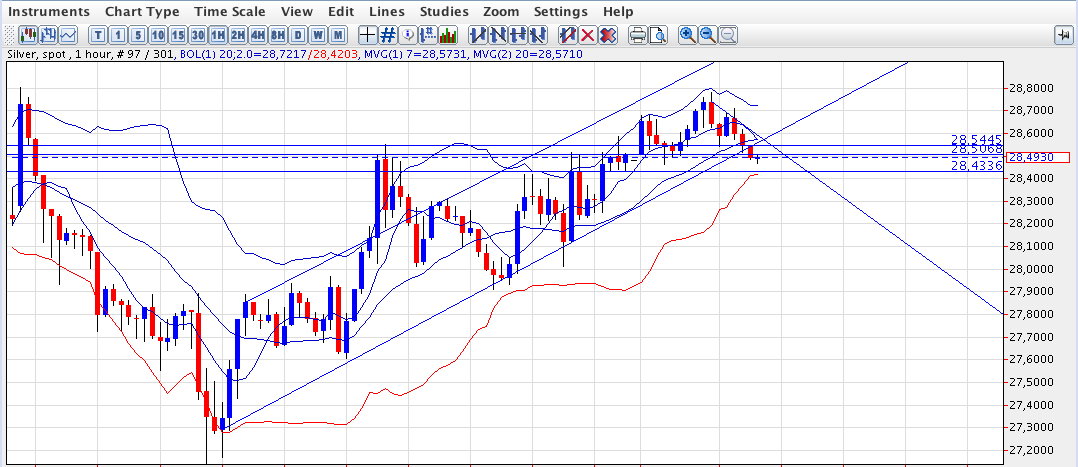
Task: Open the Instruments menu
Action: pyautogui.click(x=48, y=11)
